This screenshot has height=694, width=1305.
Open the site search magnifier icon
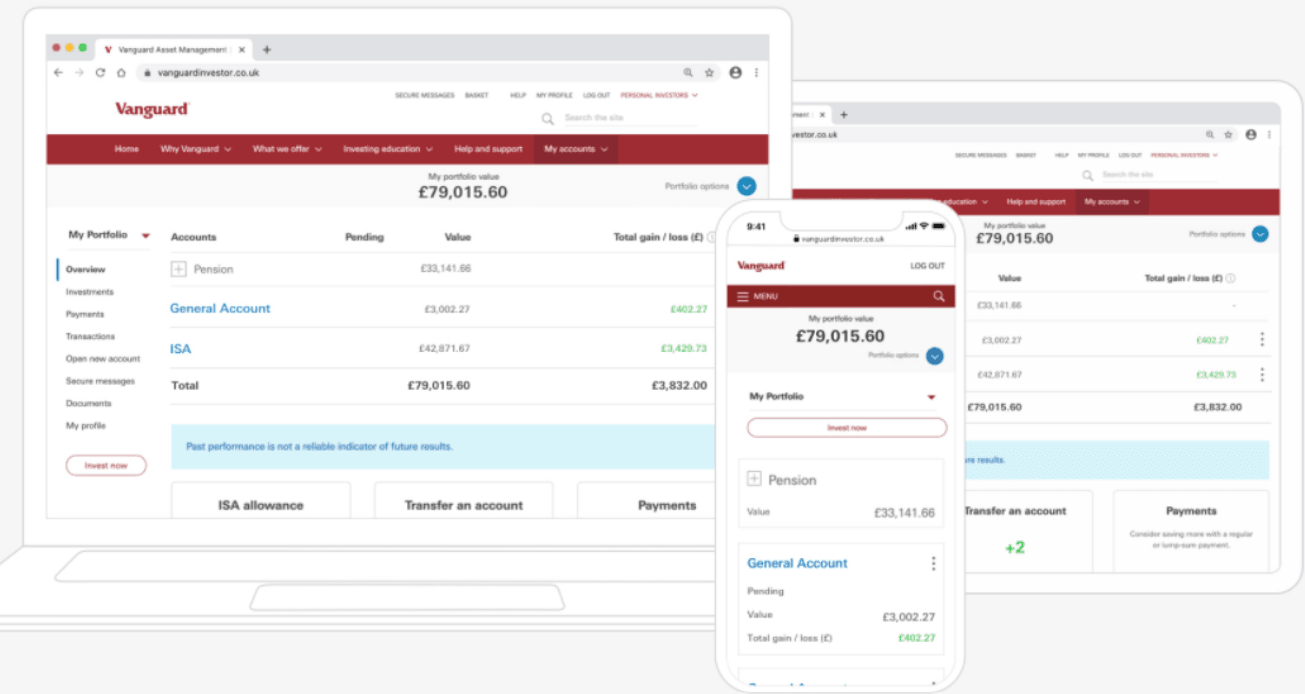[547, 118]
